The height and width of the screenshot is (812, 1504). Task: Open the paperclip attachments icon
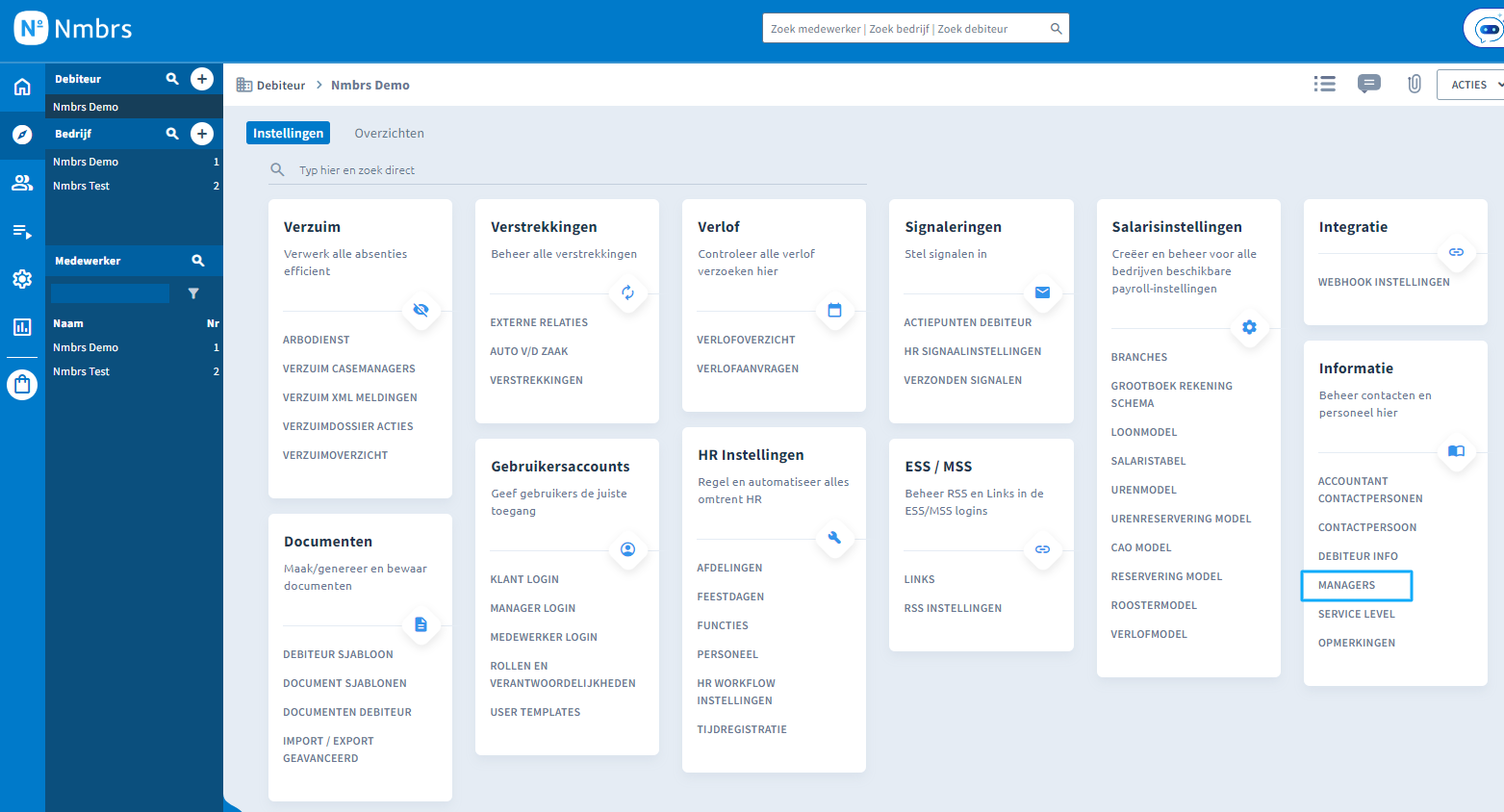pyautogui.click(x=1415, y=84)
